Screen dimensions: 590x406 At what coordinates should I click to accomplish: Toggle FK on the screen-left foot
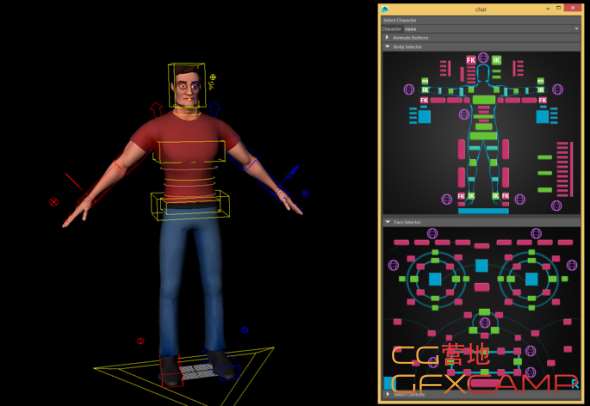[x=461, y=196]
